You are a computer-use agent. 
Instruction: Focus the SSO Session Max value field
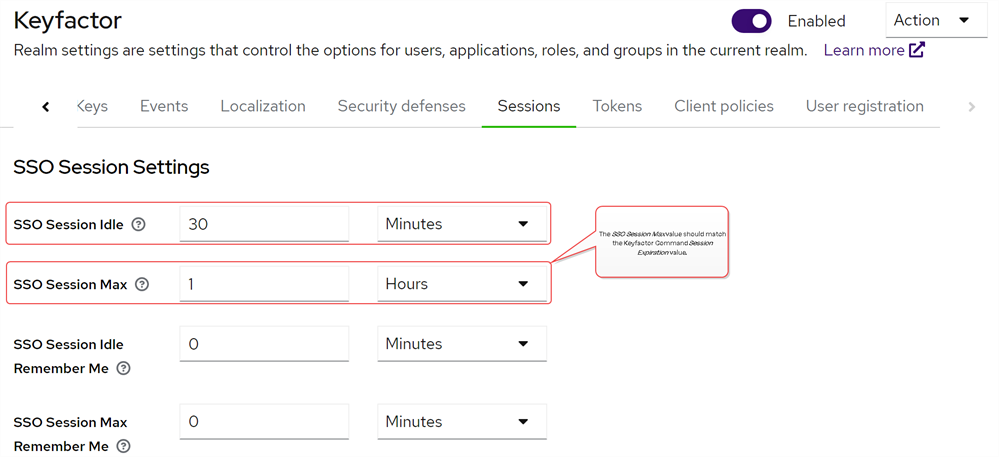click(264, 284)
